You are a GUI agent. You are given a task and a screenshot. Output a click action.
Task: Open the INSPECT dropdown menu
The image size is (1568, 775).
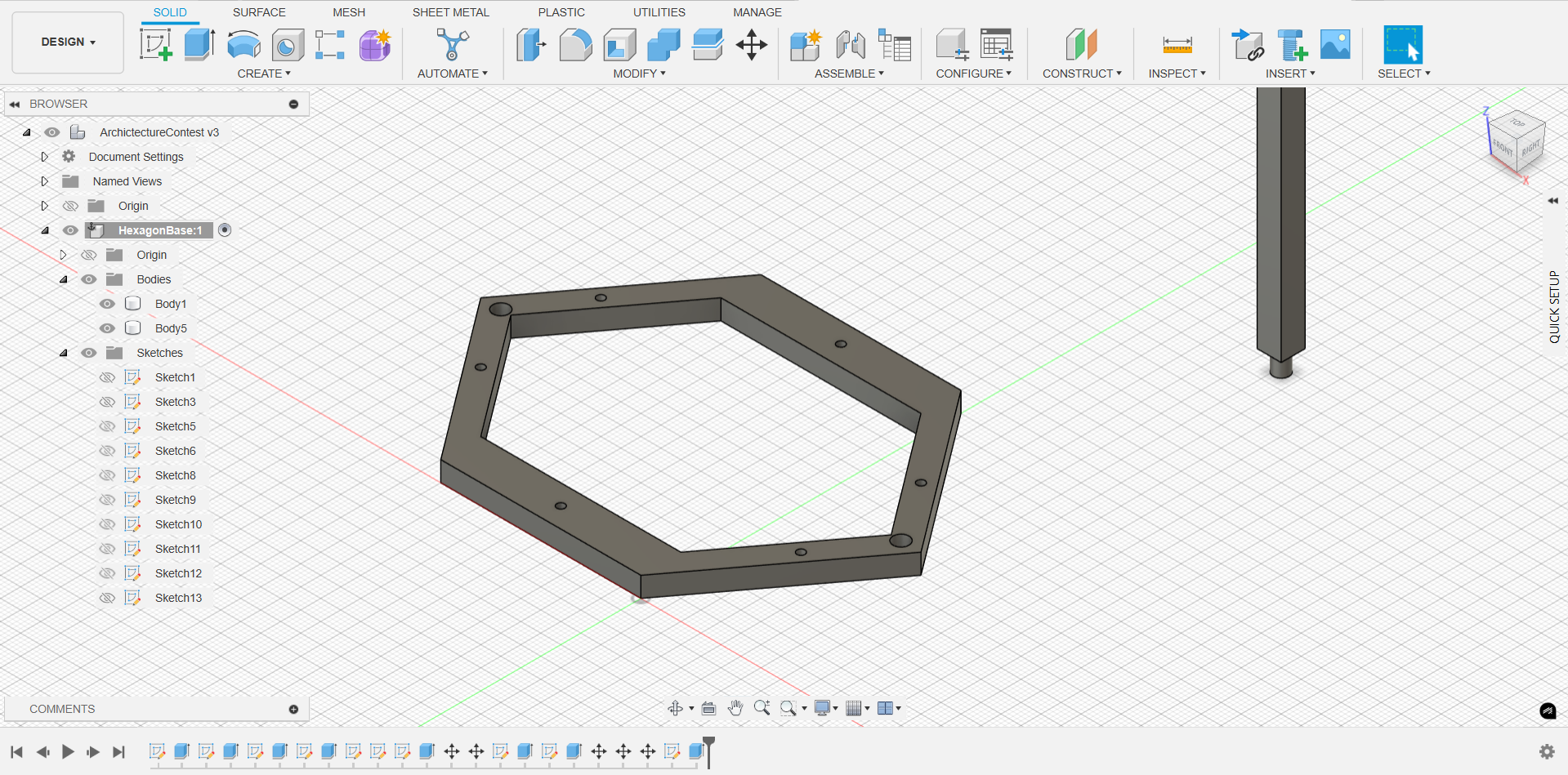1177,73
